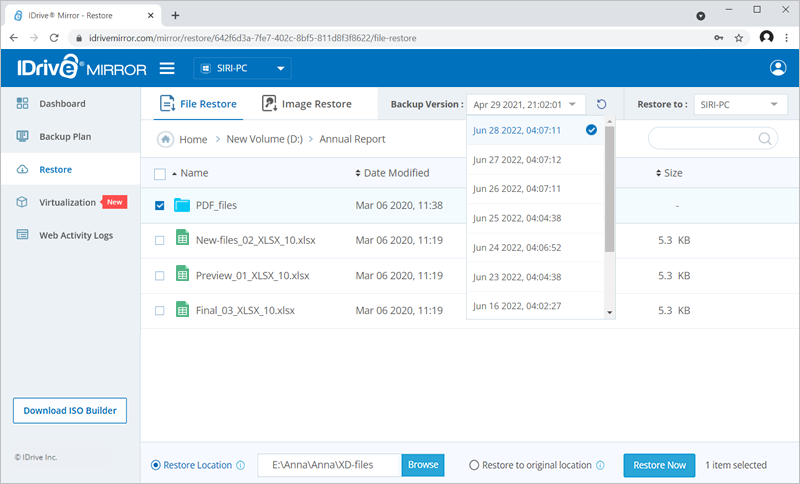Open the Chrome three-dot menu
This screenshot has height=484, width=800.
pyautogui.click(x=786, y=38)
